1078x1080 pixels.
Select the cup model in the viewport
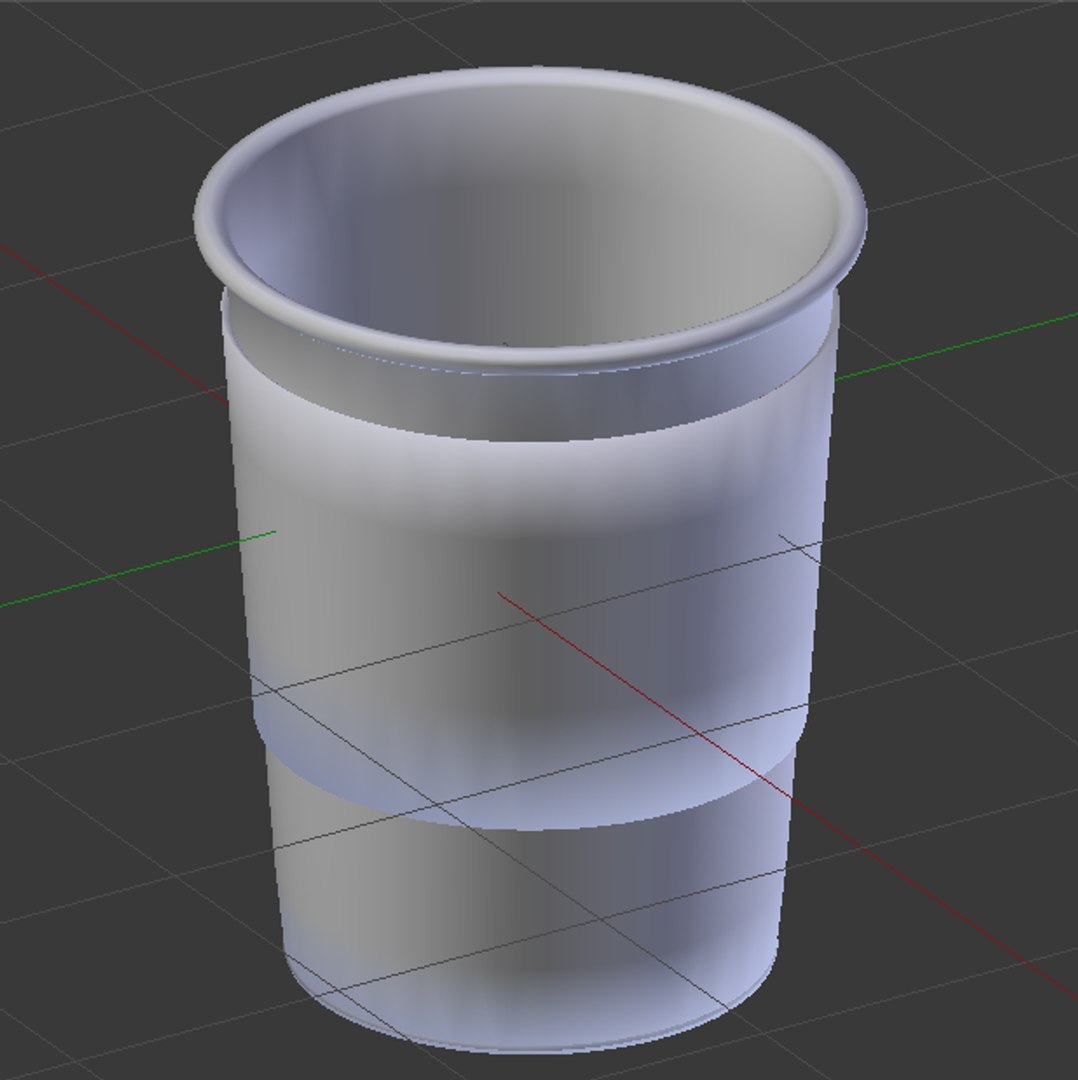coord(530,560)
